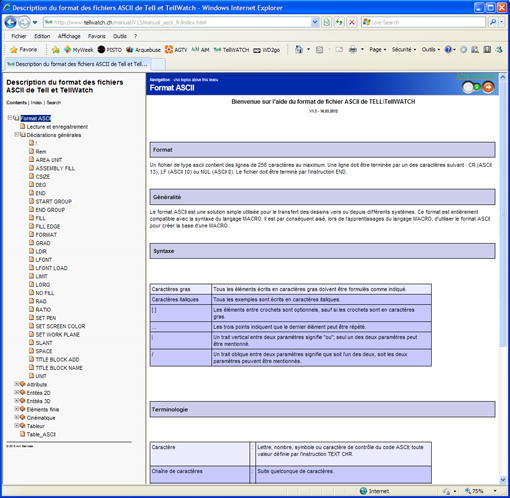Refresh the page with green arrows icon
This screenshot has width=510, height=498.
[339, 22]
